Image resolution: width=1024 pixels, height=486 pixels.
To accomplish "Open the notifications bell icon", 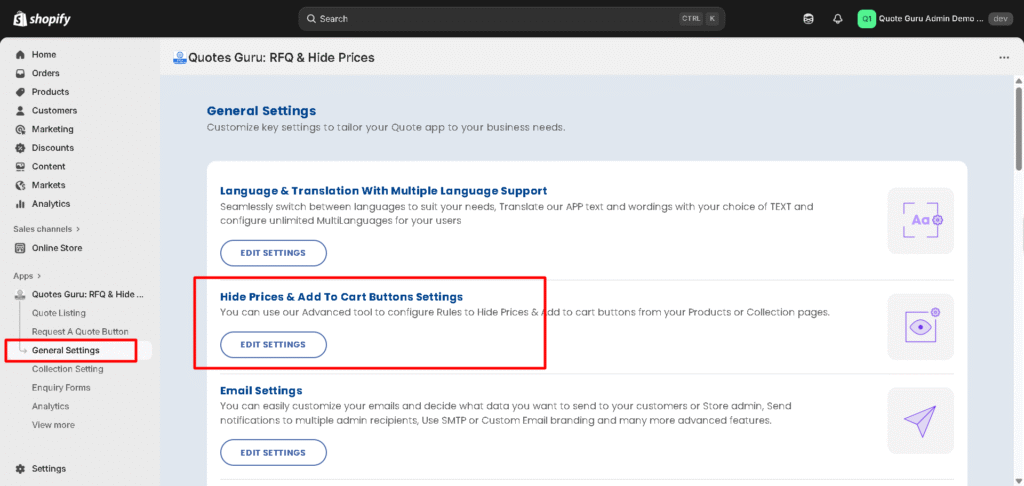I will point(837,19).
